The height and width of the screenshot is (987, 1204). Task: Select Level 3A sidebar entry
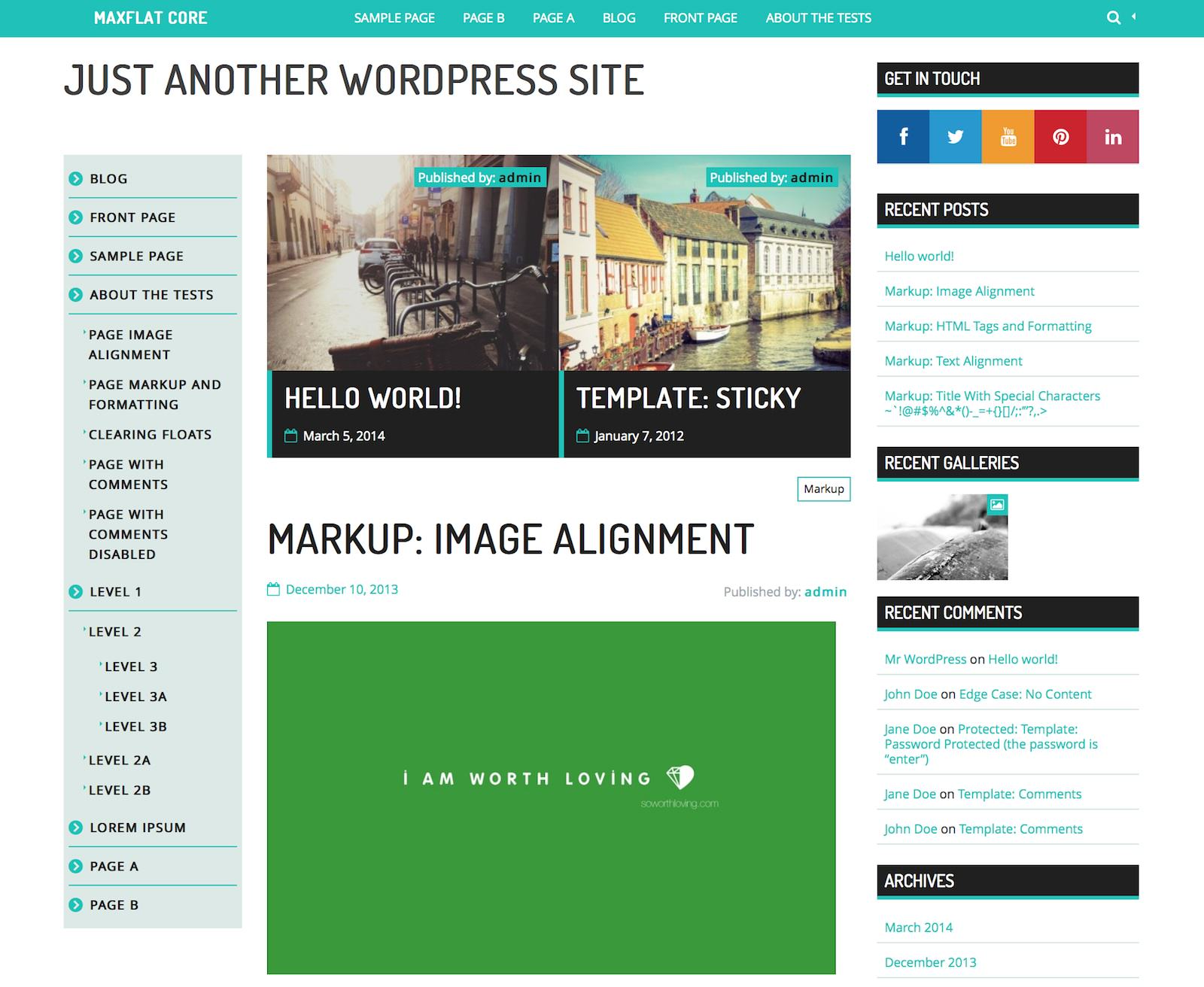click(135, 697)
